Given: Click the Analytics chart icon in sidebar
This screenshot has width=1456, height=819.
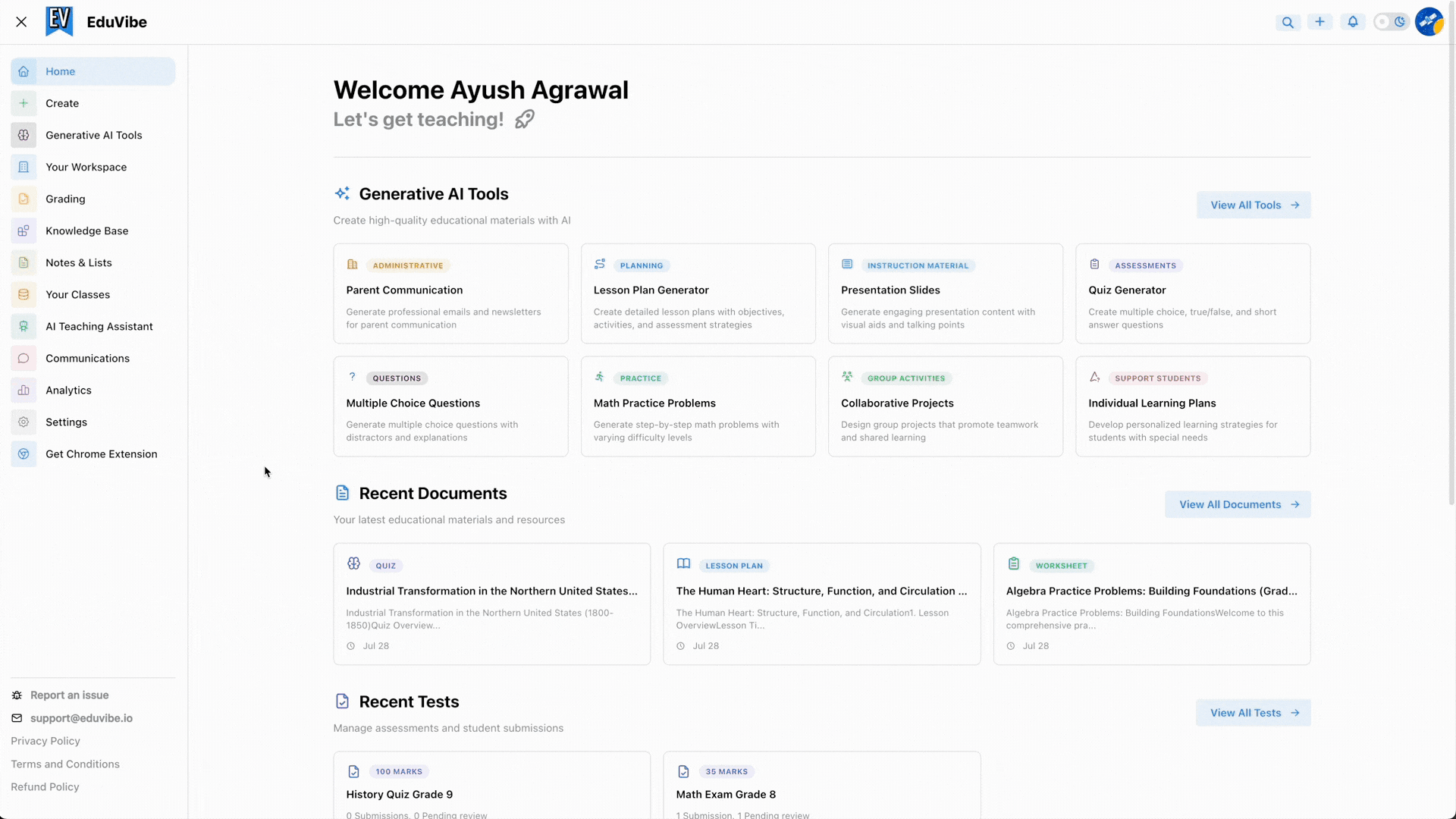Looking at the screenshot, I should tap(24, 390).
